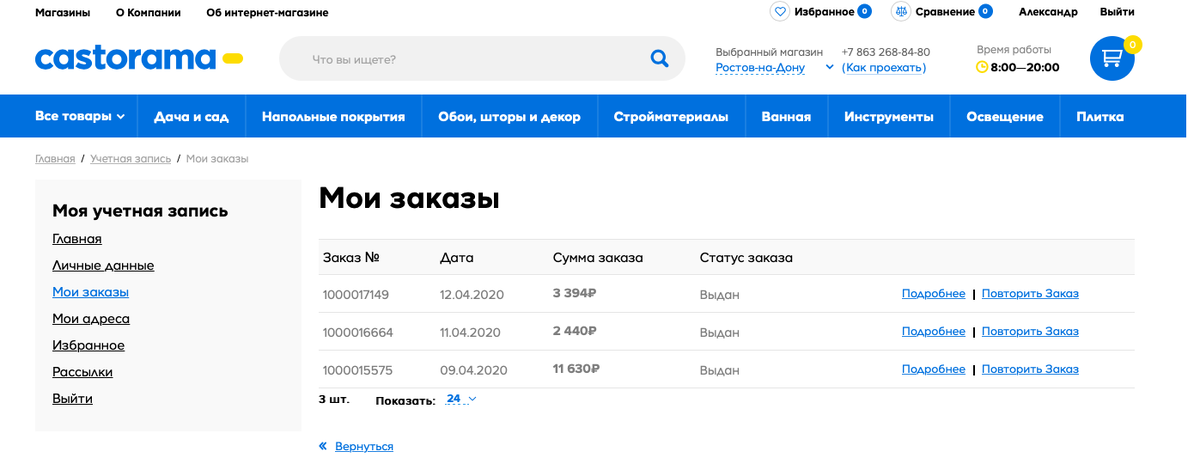Open Избранное in the top bar
Image resolution: width=1200 pixels, height=470 pixels.
point(824,12)
